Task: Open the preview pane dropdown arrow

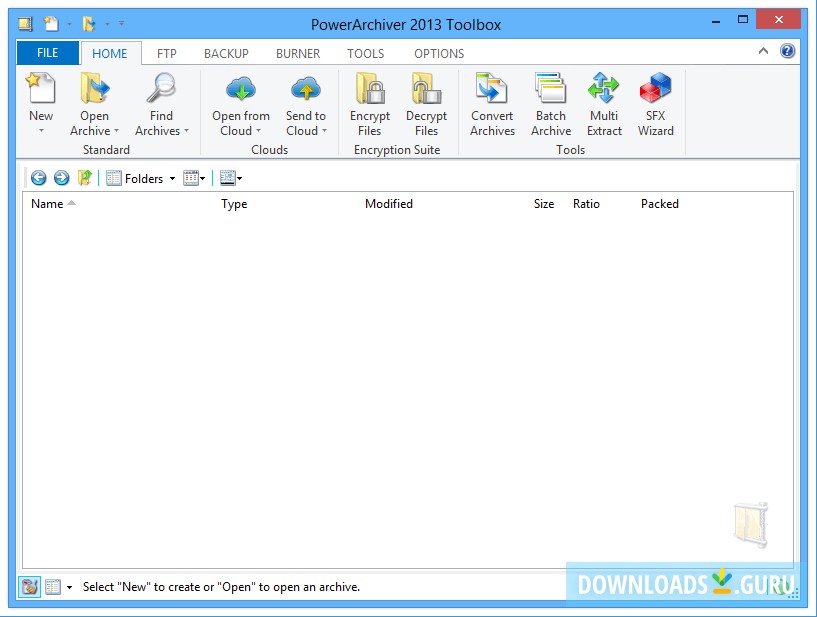Action: coord(240,179)
